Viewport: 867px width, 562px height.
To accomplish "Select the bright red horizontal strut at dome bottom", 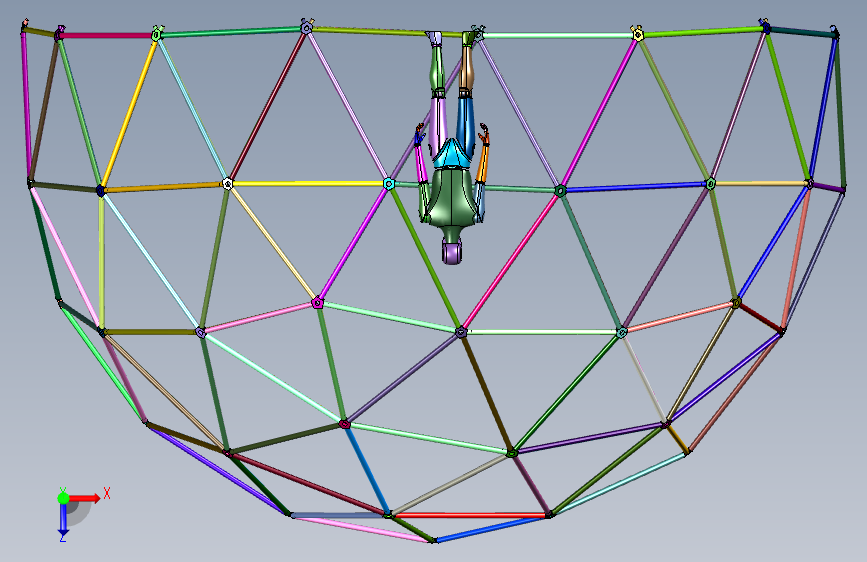I will coord(471,515).
